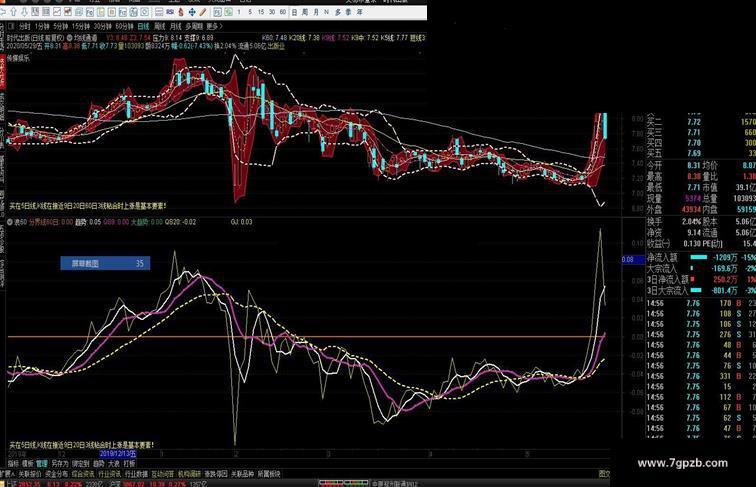Click the small square icon before 分时

point(11,27)
